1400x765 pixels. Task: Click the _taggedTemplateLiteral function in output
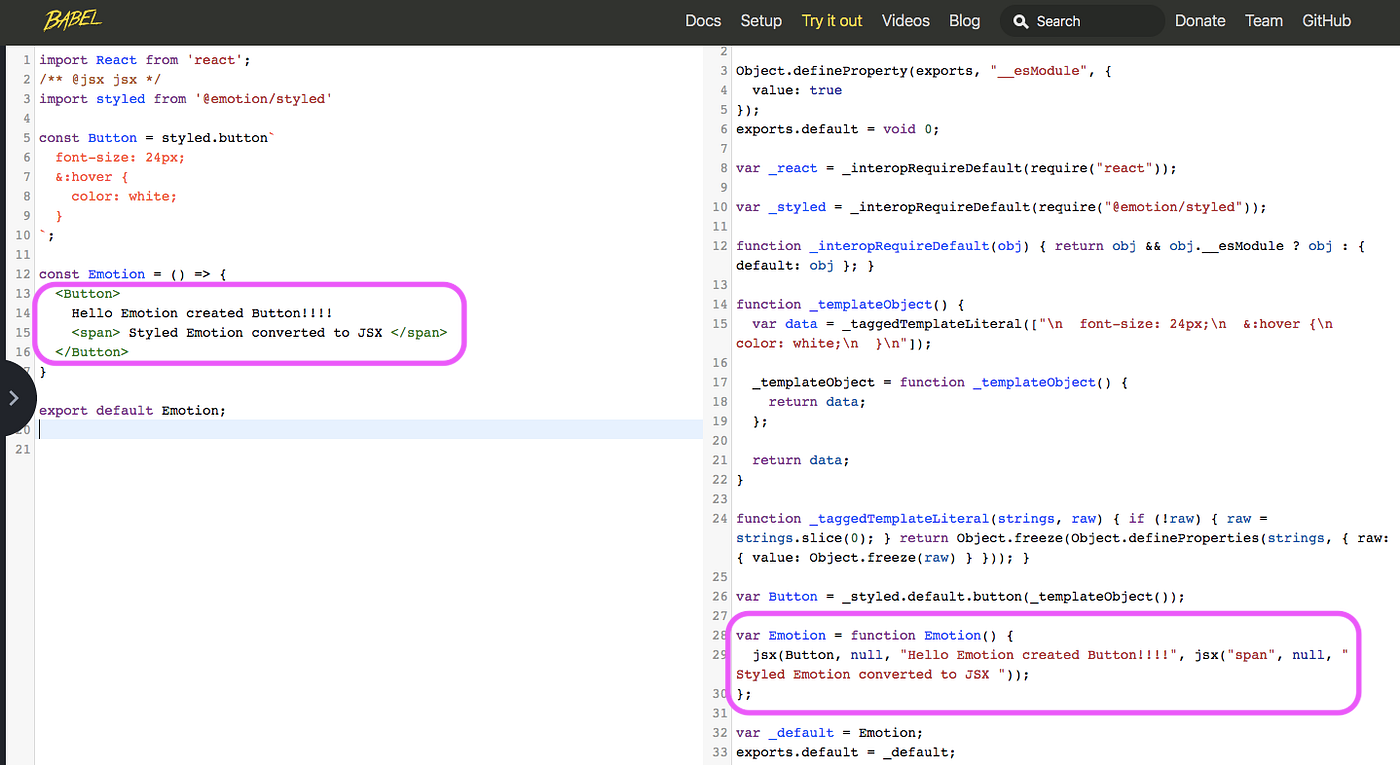click(x=899, y=518)
